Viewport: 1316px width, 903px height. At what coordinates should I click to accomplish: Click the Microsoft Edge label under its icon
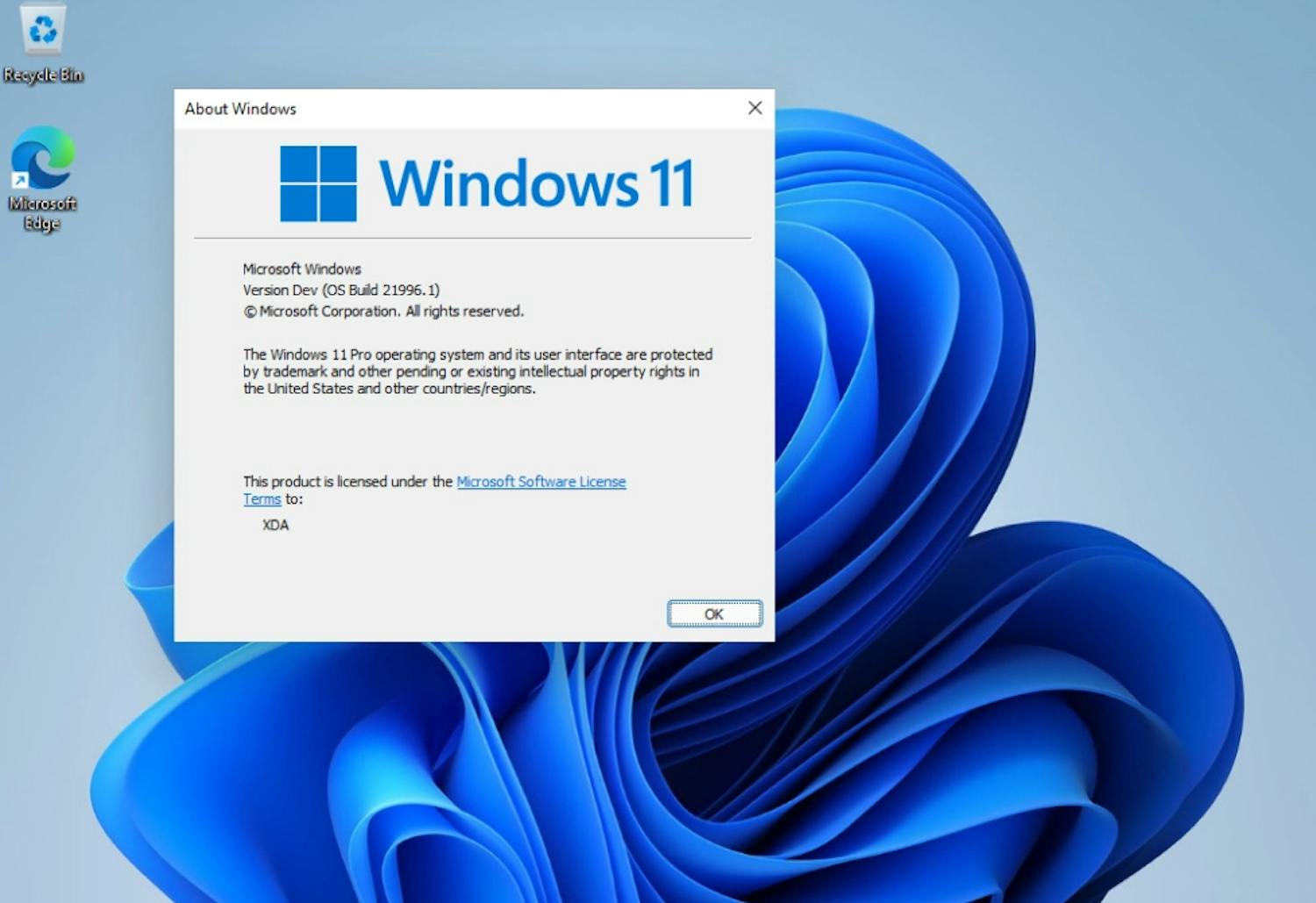pos(41,213)
